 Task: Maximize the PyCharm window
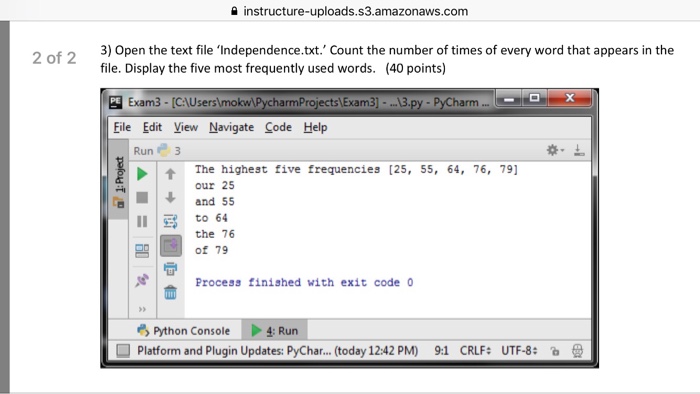pos(534,99)
